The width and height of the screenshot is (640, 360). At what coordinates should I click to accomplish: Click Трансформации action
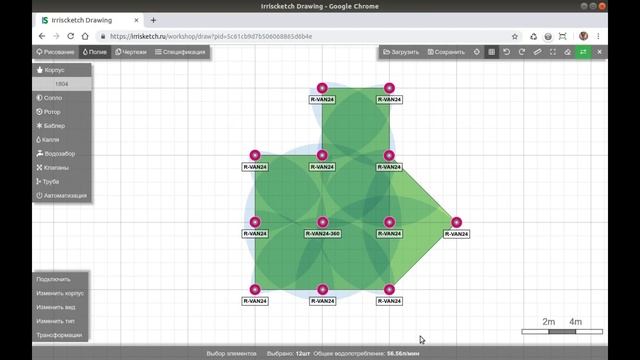point(60,335)
